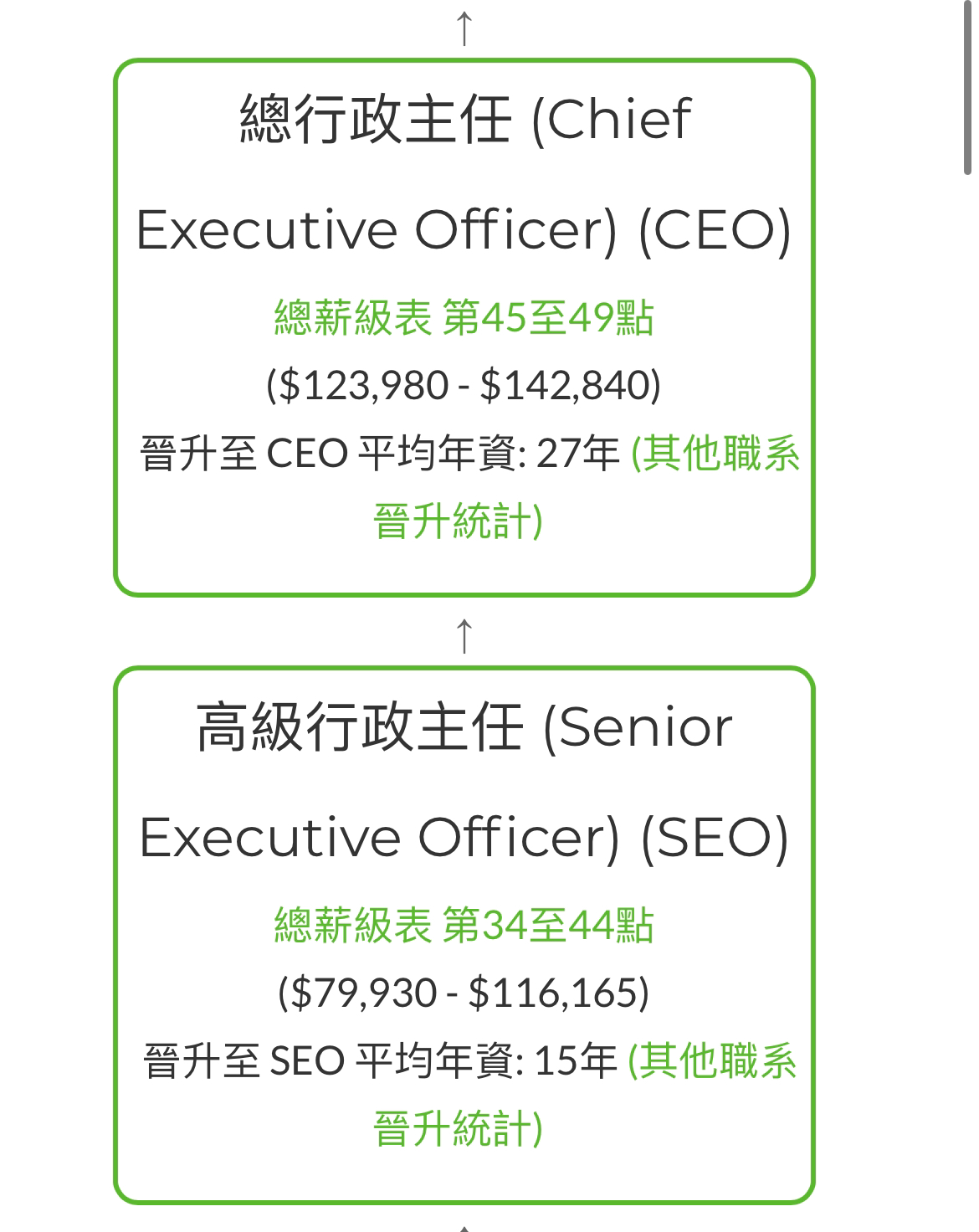
Task: Click the arrow between CEO and SEO cards
Action: (464, 635)
